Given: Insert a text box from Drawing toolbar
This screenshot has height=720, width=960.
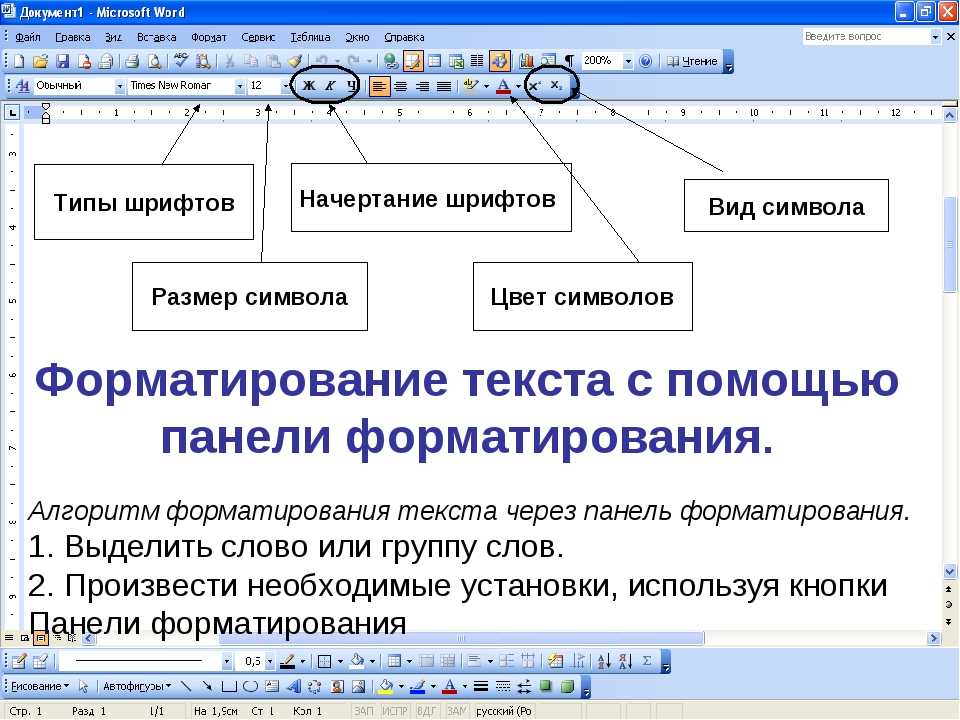Looking at the screenshot, I should pos(272,686).
